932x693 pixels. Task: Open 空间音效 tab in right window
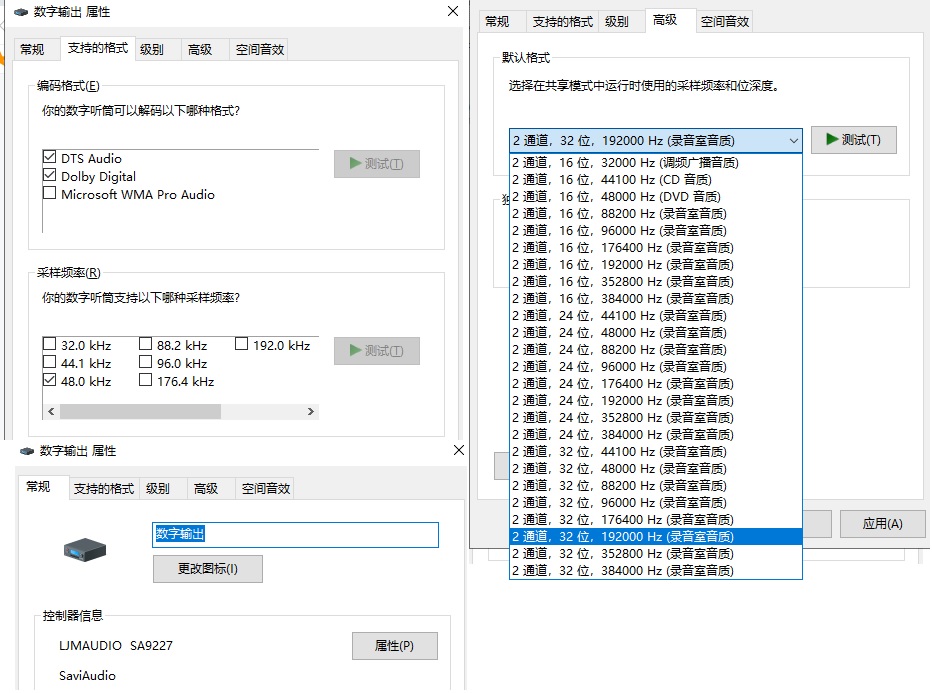pos(725,21)
